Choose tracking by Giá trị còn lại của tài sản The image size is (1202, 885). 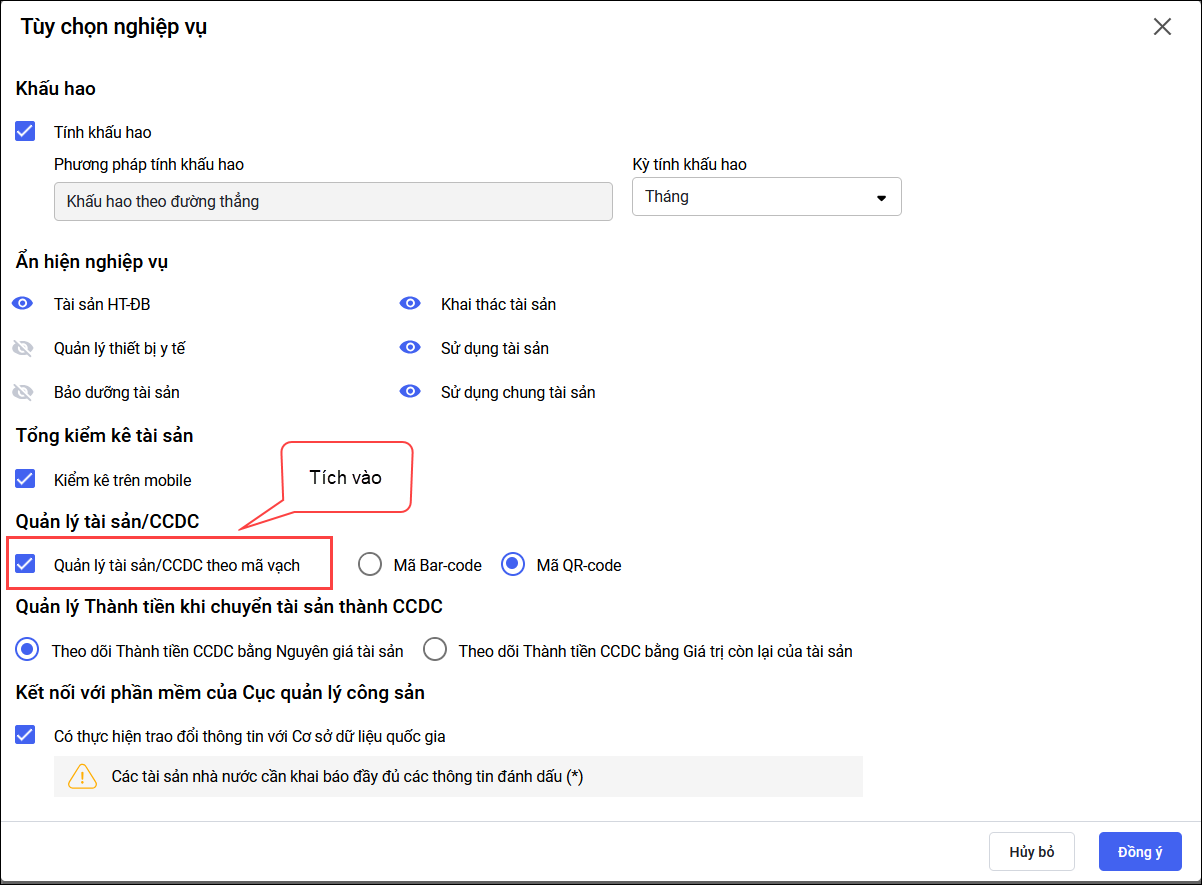coord(435,651)
